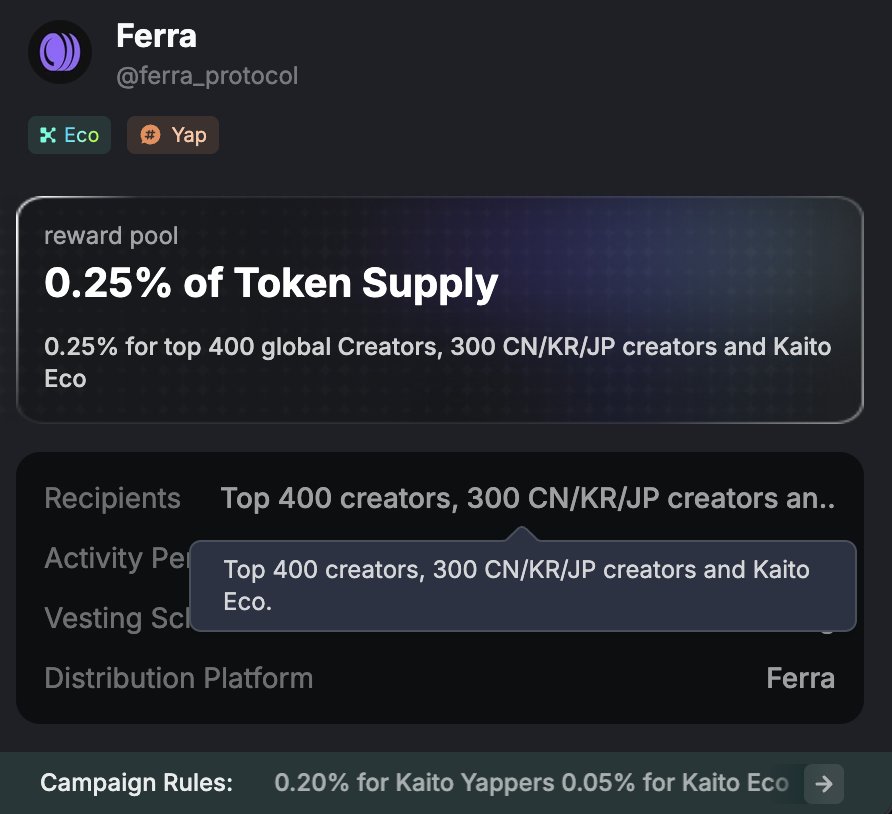Click the Ferra distribution platform value
The width and height of the screenshot is (892, 814).
[800, 678]
